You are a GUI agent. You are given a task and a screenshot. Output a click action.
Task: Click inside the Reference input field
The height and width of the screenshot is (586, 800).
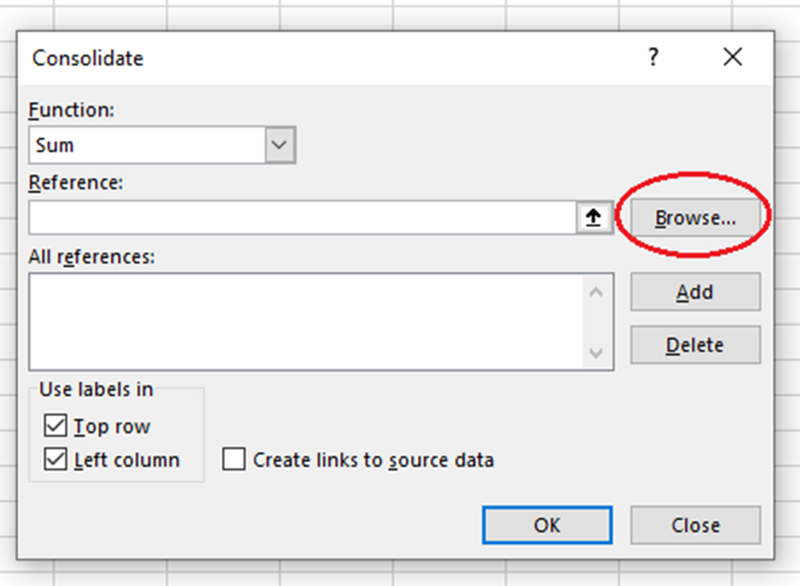[x=300, y=216]
